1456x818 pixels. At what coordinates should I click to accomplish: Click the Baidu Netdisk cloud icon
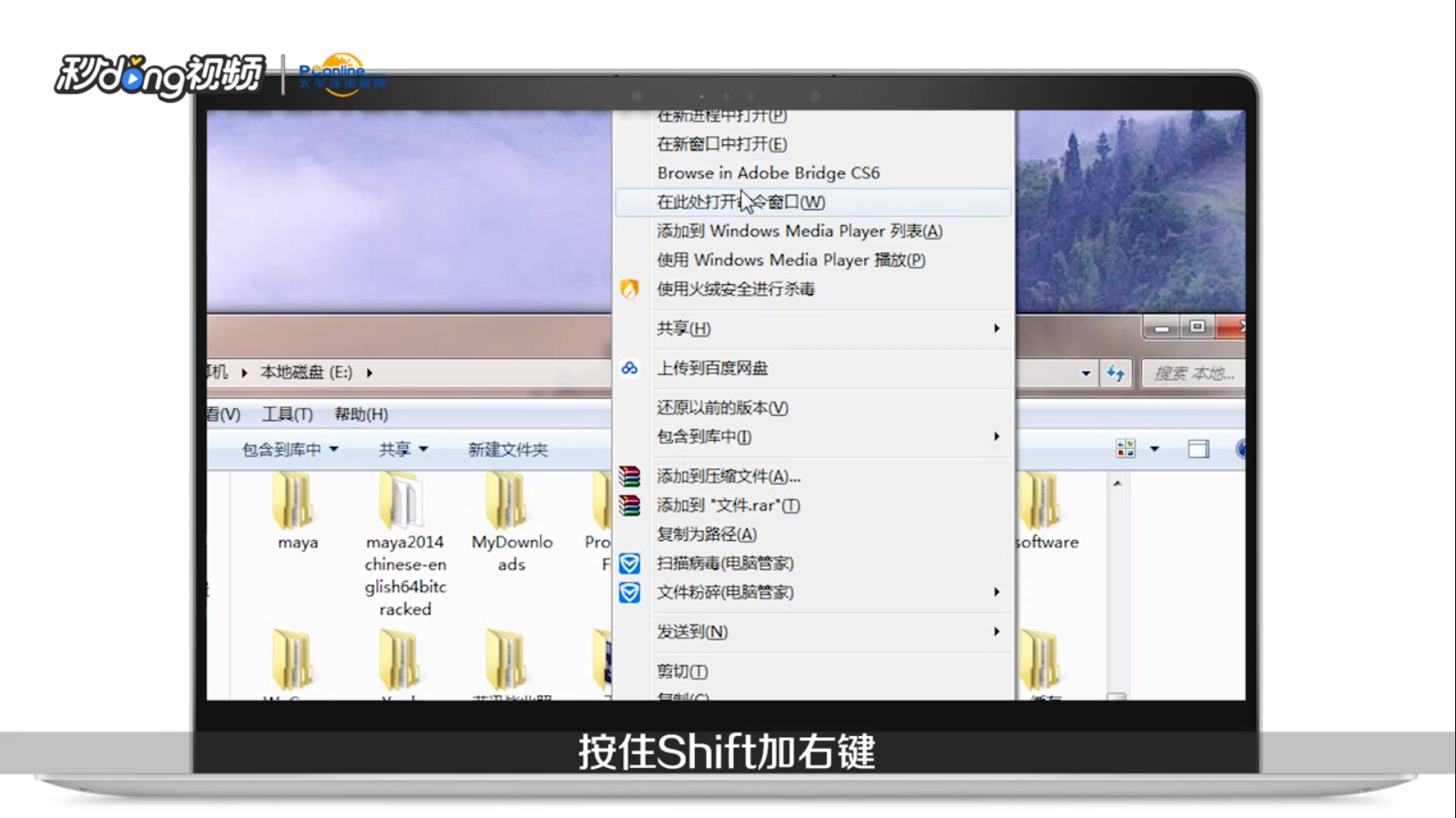pyautogui.click(x=629, y=368)
